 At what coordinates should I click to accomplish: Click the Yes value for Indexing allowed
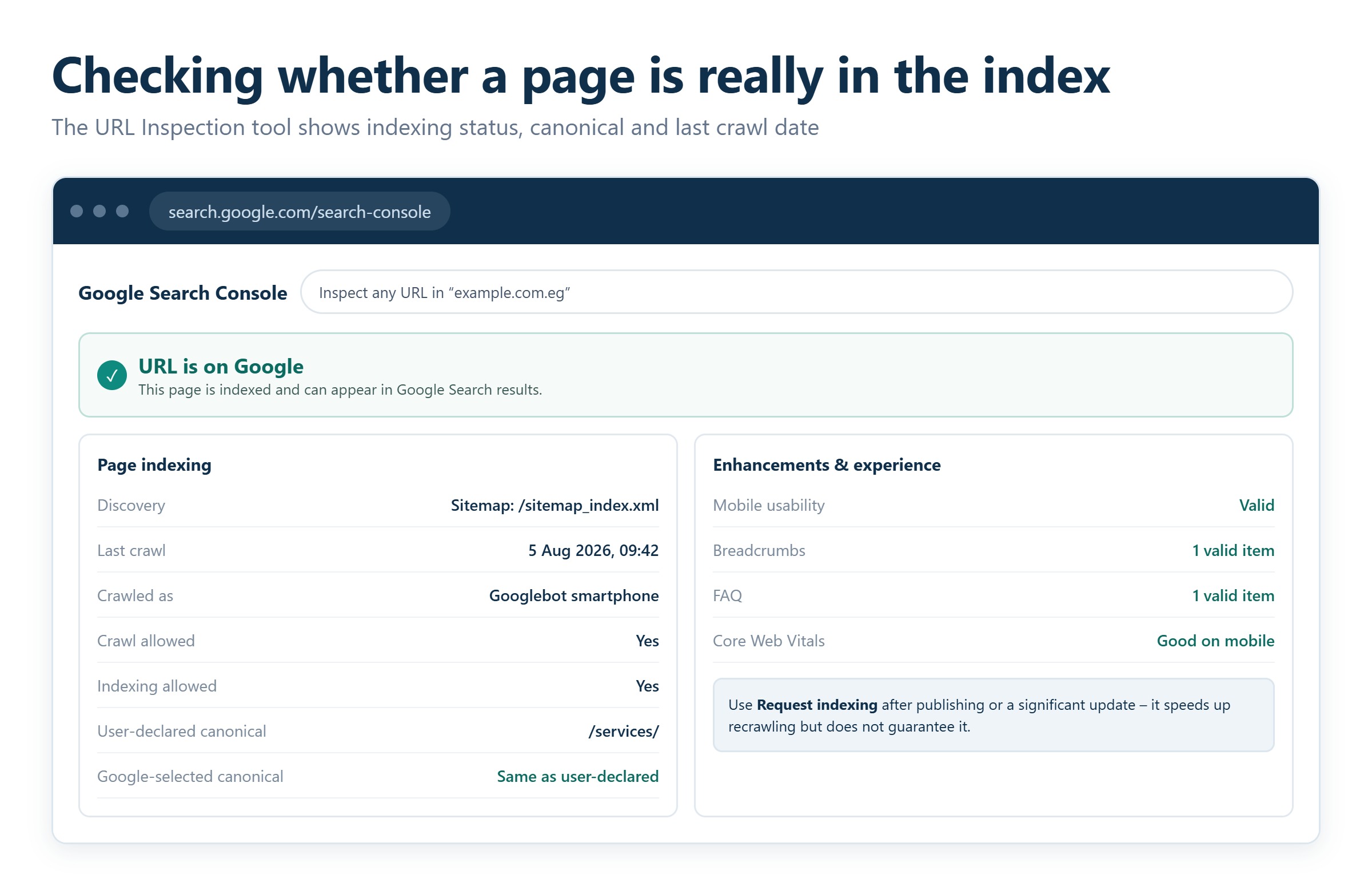(647, 686)
